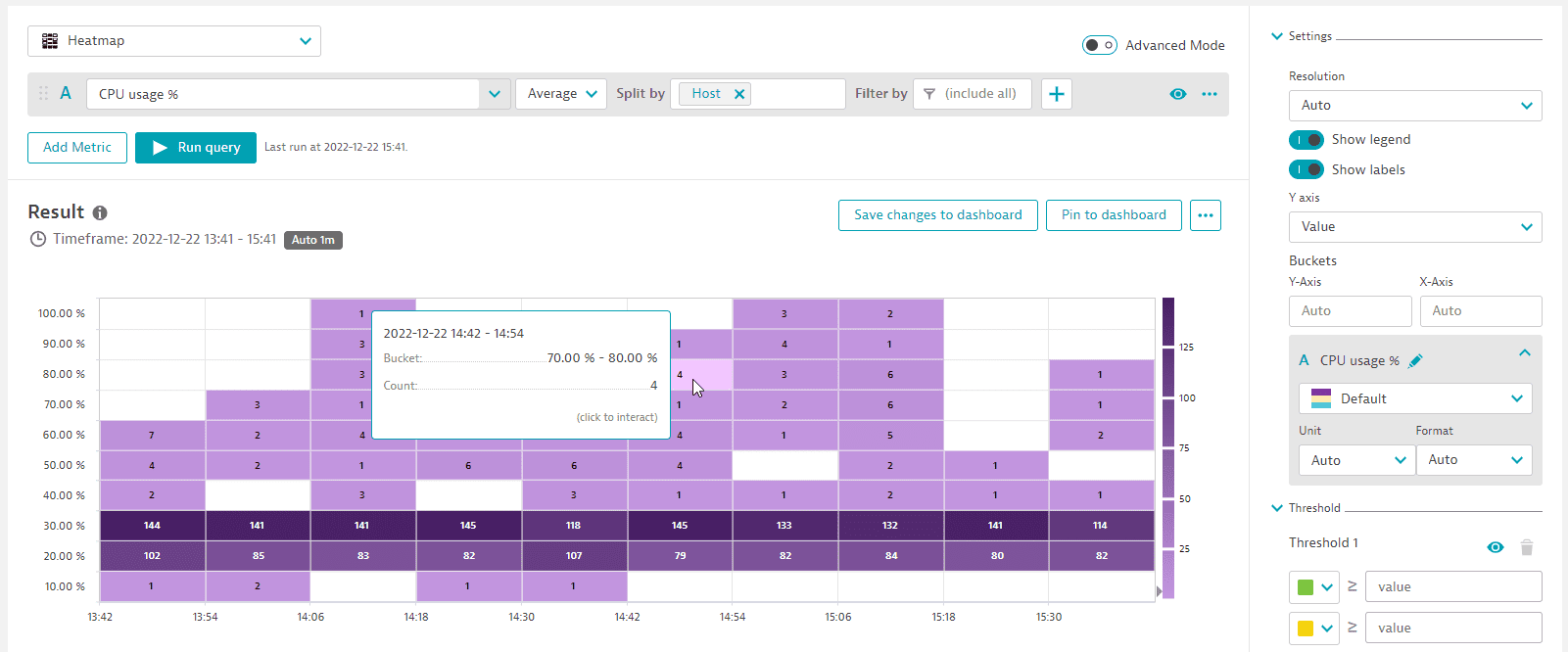Click the pencil icon next to CPU usage %
The image size is (1568, 652).
click(x=1414, y=361)
